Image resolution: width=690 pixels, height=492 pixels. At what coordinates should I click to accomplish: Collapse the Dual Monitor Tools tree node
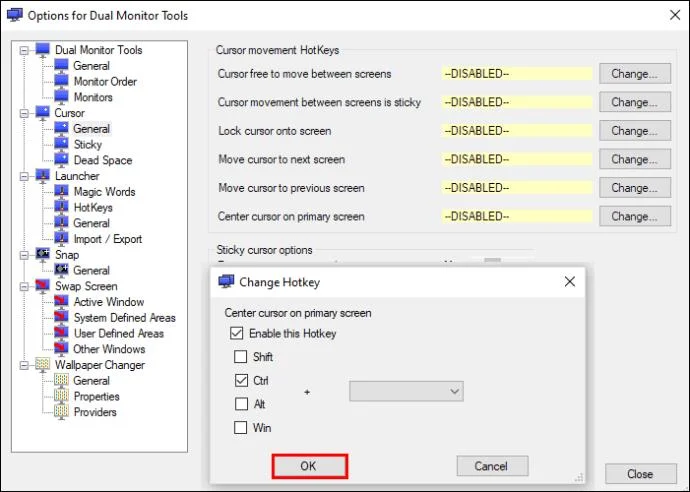click(24, 50)
